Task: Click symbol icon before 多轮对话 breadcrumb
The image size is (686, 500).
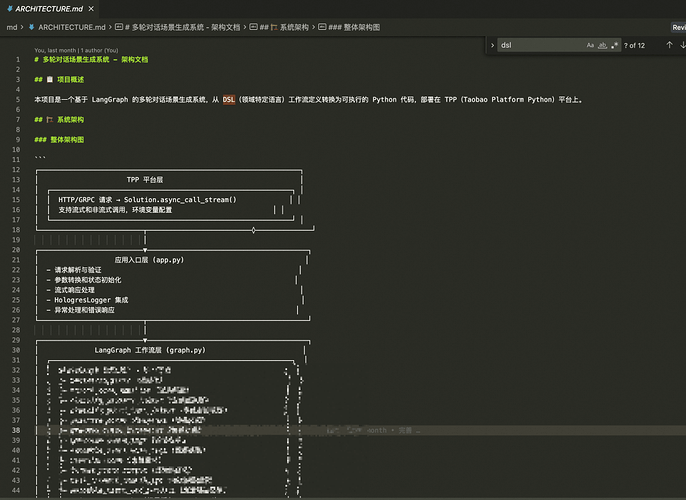Action: pyautogui.click(x=120, y=27)
